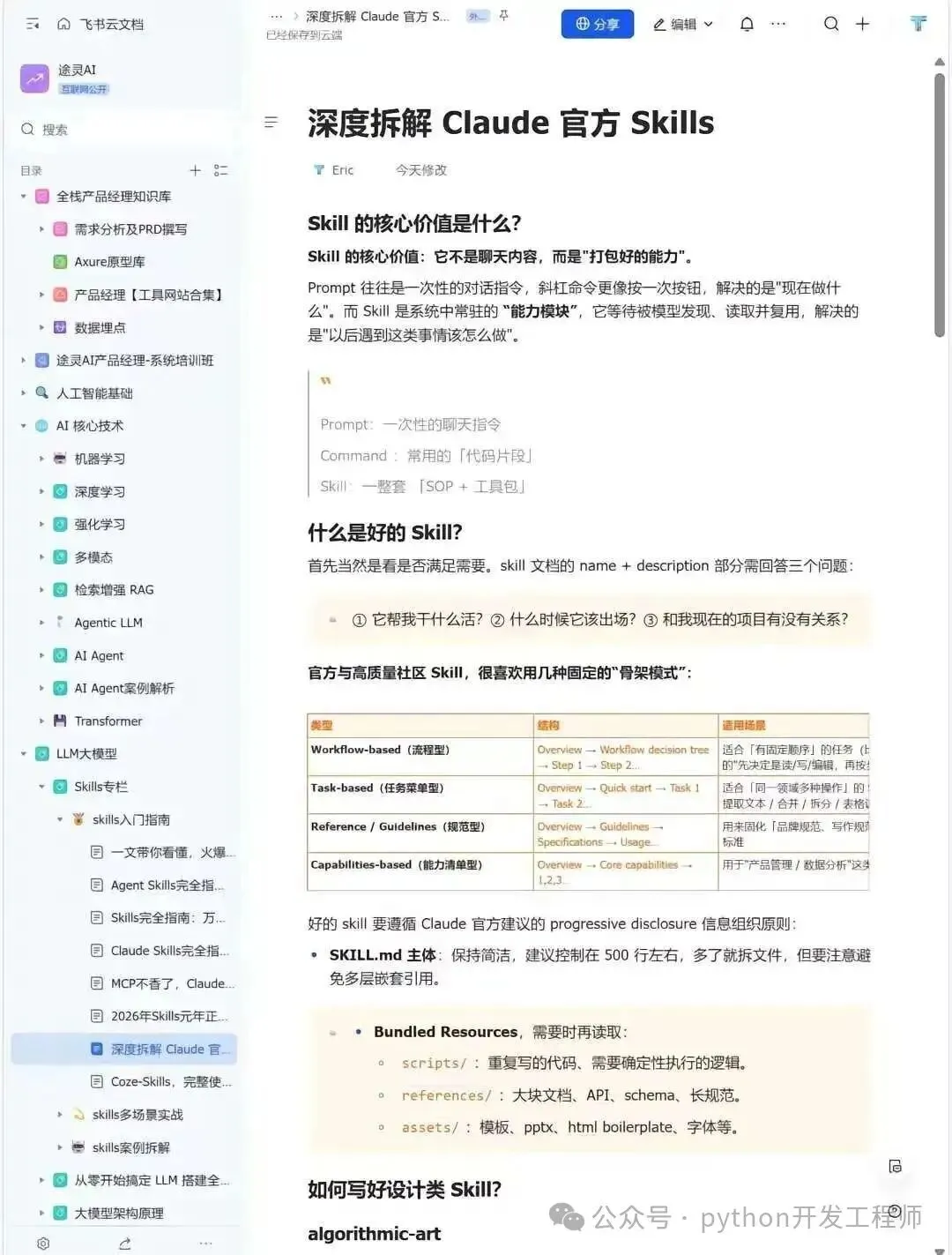Click the 途灵AI workspace logo
The height and width of the screenshot is (1255, 952).
click(35, 78)
